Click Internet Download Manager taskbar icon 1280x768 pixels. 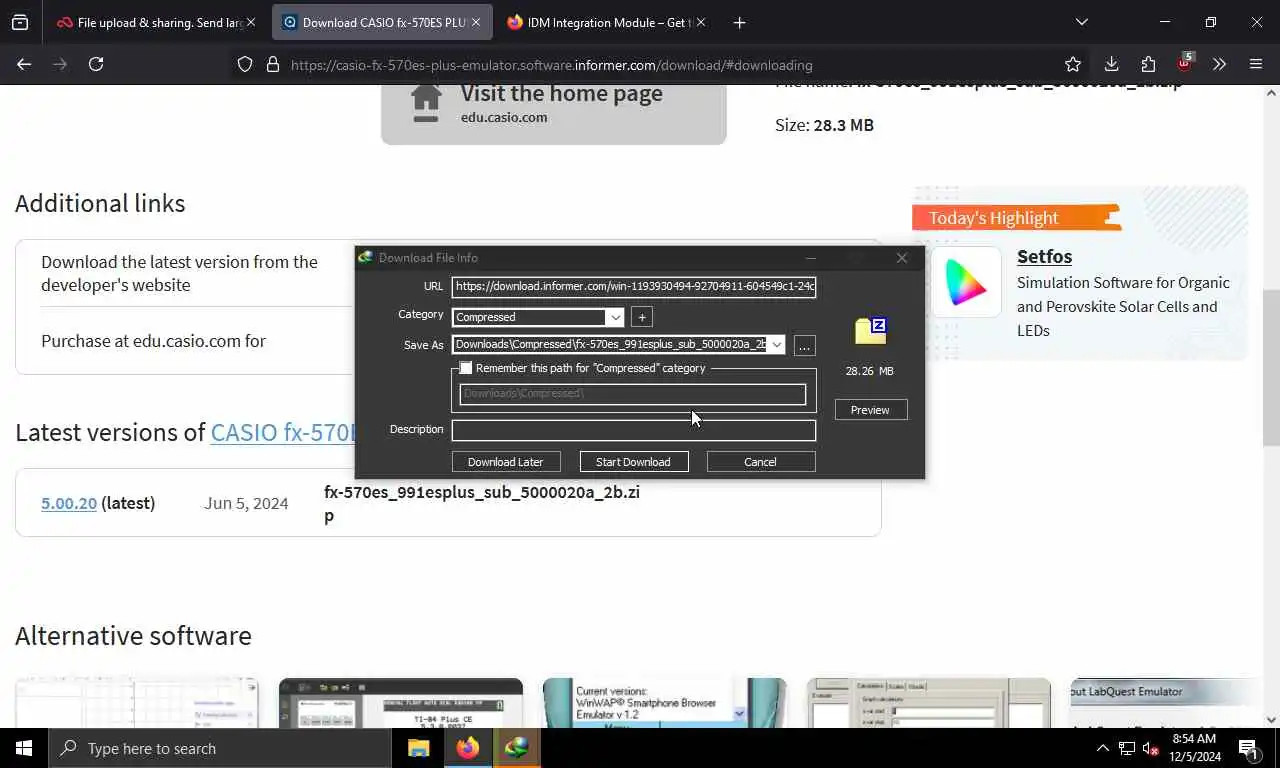click(516, 748)
